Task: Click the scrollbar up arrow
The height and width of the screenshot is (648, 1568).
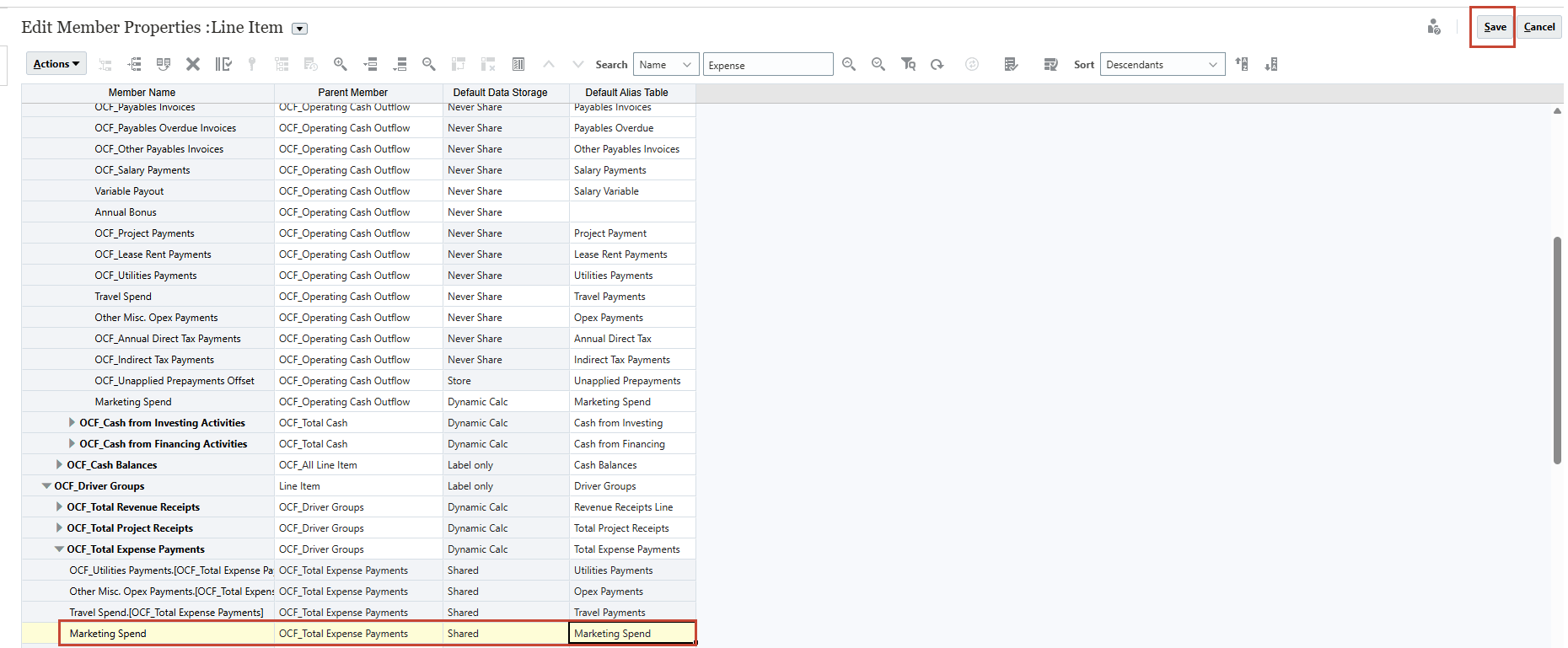Action: (1557, 110)
